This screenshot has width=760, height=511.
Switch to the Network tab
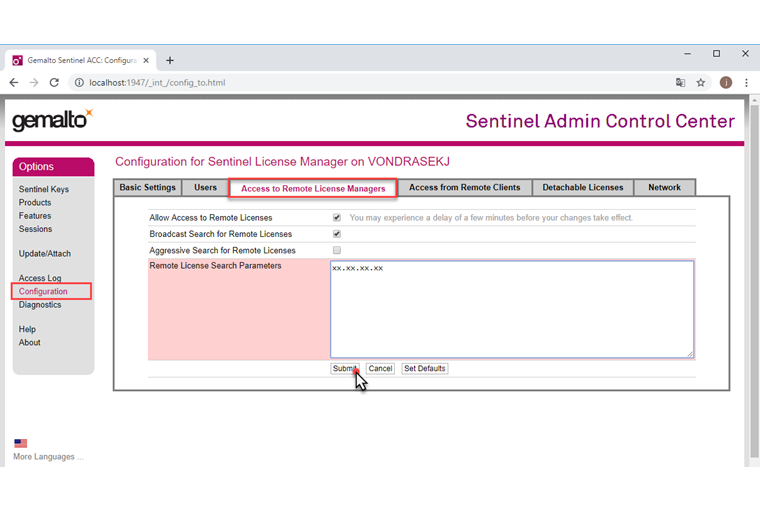665,188
